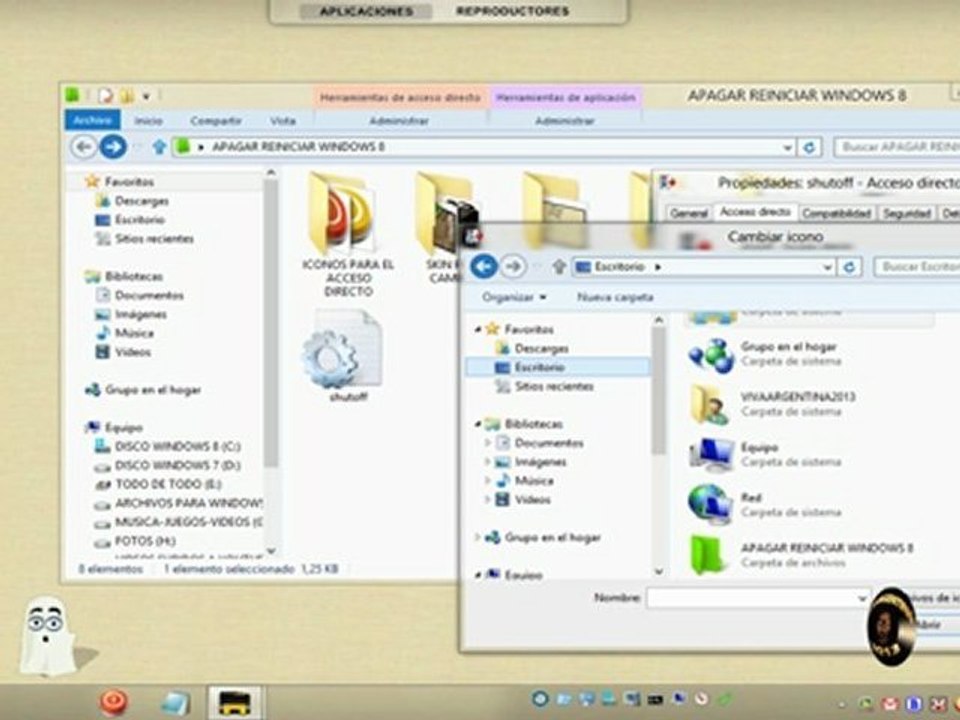Select Grupo en el hogar system folder icon
The width and height of the screenshot is (960, 720).
click(x=711, y=355)
